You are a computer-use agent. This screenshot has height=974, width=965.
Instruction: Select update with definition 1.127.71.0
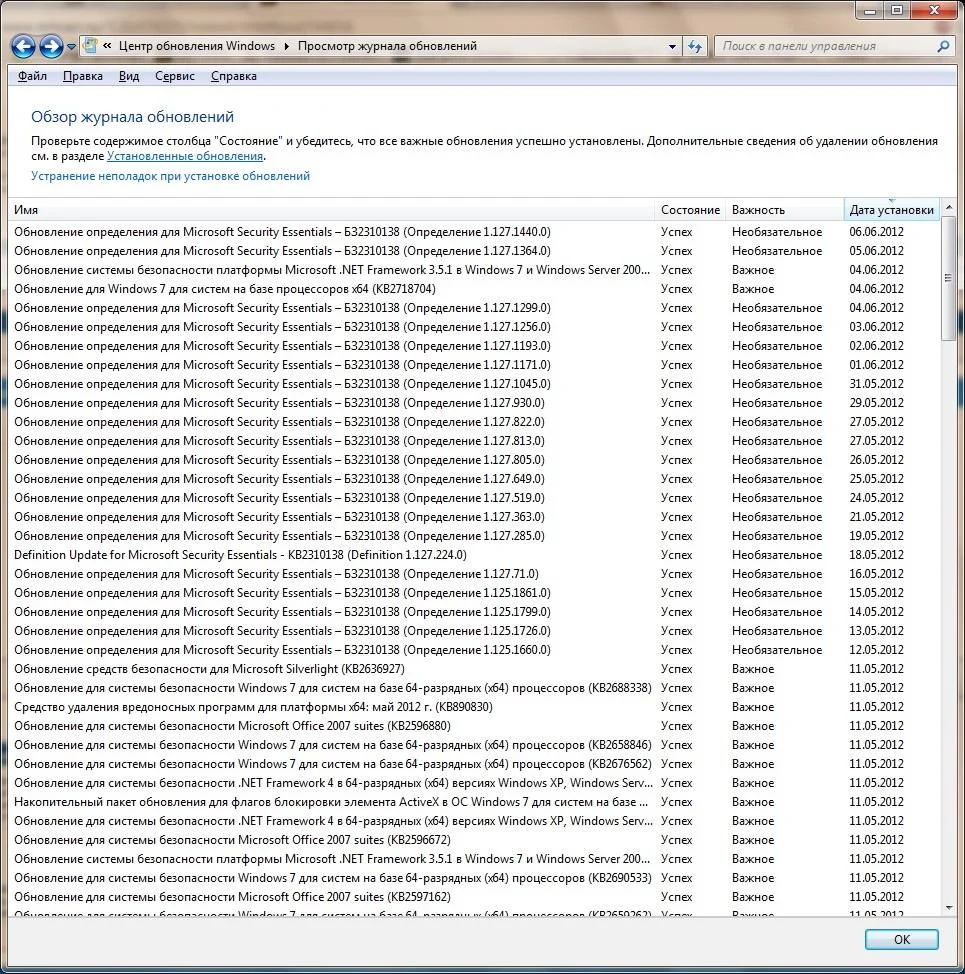tap(474, 574)
